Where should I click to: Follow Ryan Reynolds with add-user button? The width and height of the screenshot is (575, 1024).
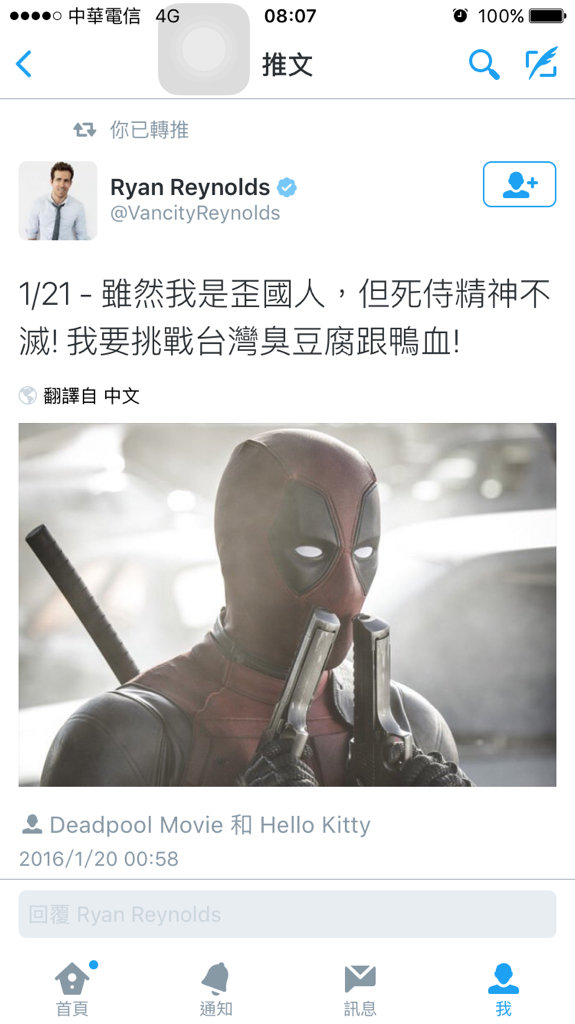click(x=519, y=184)
